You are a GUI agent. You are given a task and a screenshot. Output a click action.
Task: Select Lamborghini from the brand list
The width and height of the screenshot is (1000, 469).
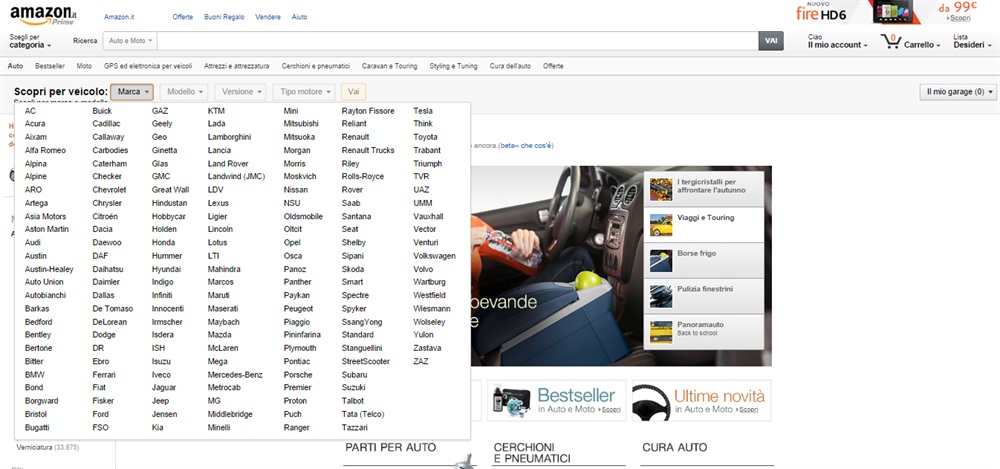[x=230, y=137]
